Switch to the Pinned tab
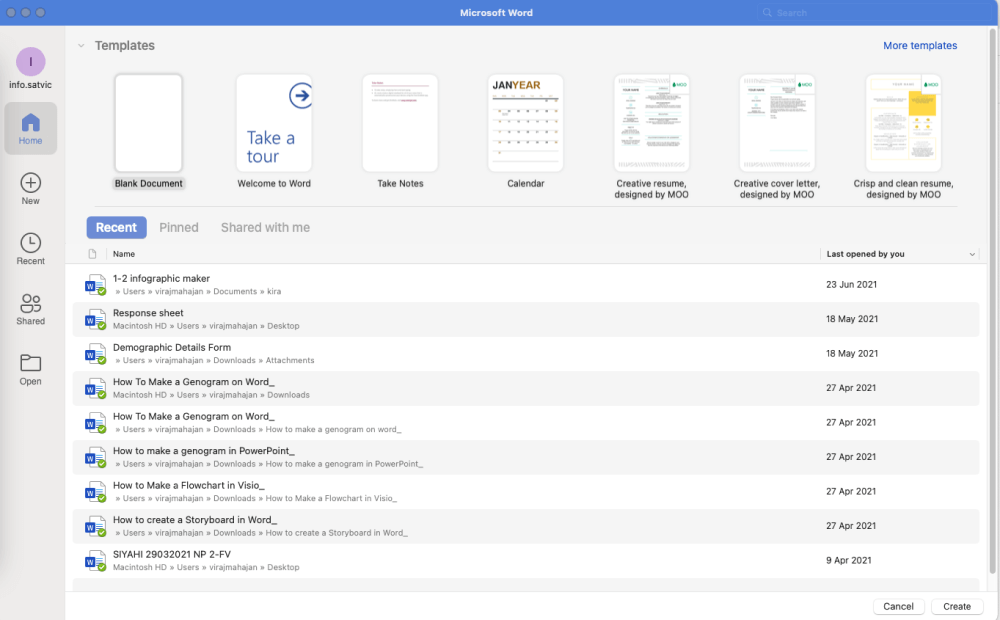Image resolution: width=1000 pixels, height=620 pixels. pyautogui.click(x=179, y=228)
